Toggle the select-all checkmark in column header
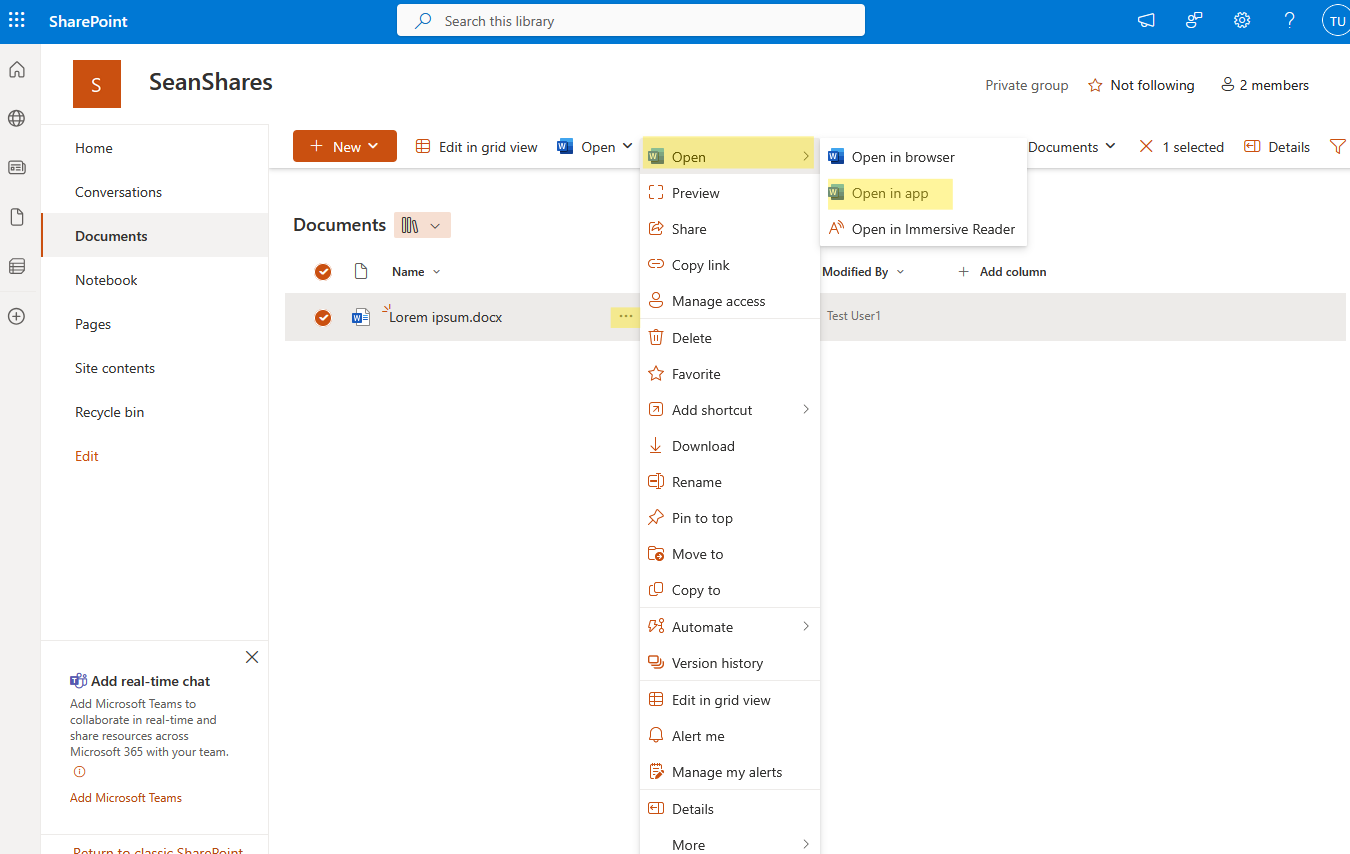 tap(322, 271)
